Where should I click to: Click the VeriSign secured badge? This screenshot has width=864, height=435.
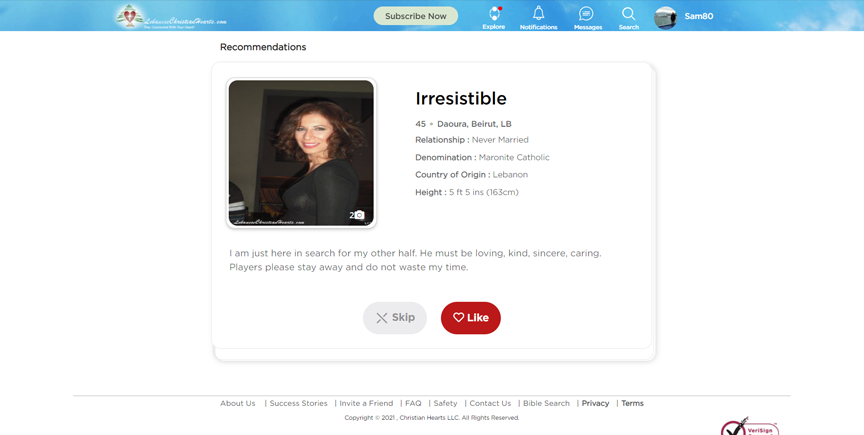(x=750, y=426)
